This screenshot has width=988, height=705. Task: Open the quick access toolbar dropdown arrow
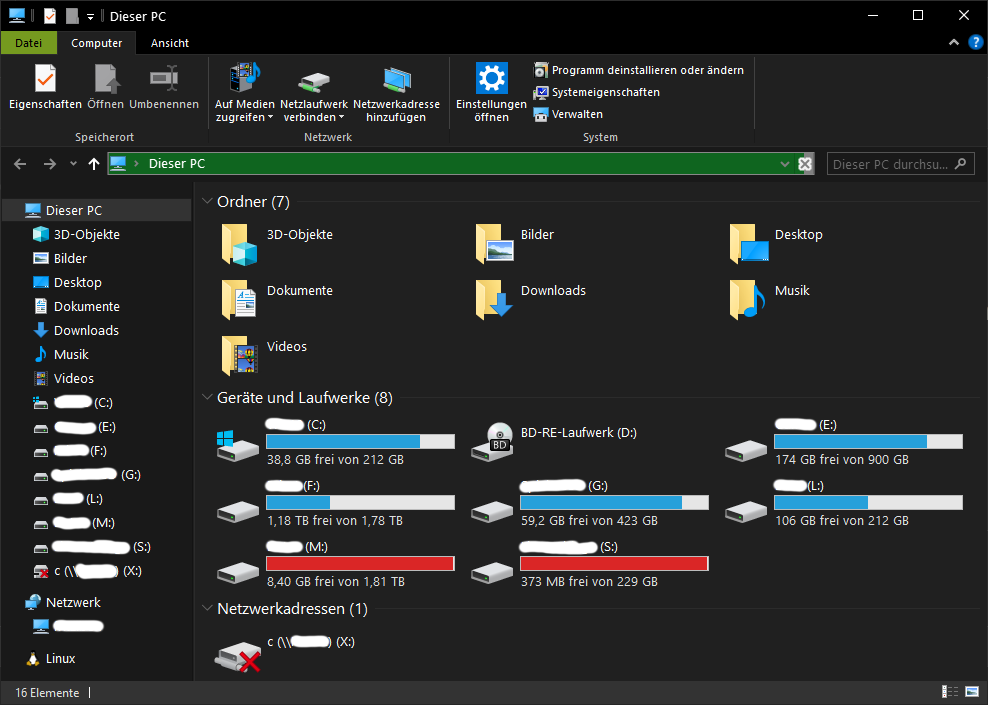pyautogui.click(x=90, y=17)
